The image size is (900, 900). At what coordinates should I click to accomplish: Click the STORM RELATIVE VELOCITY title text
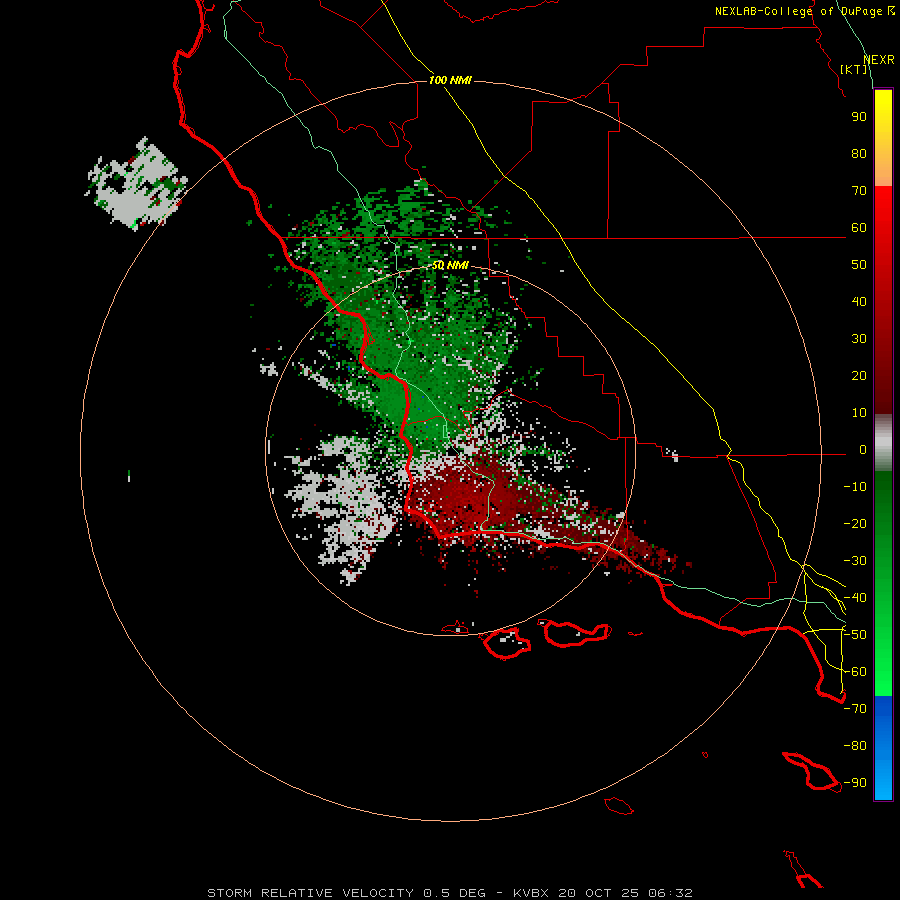[x=310, y=893]
